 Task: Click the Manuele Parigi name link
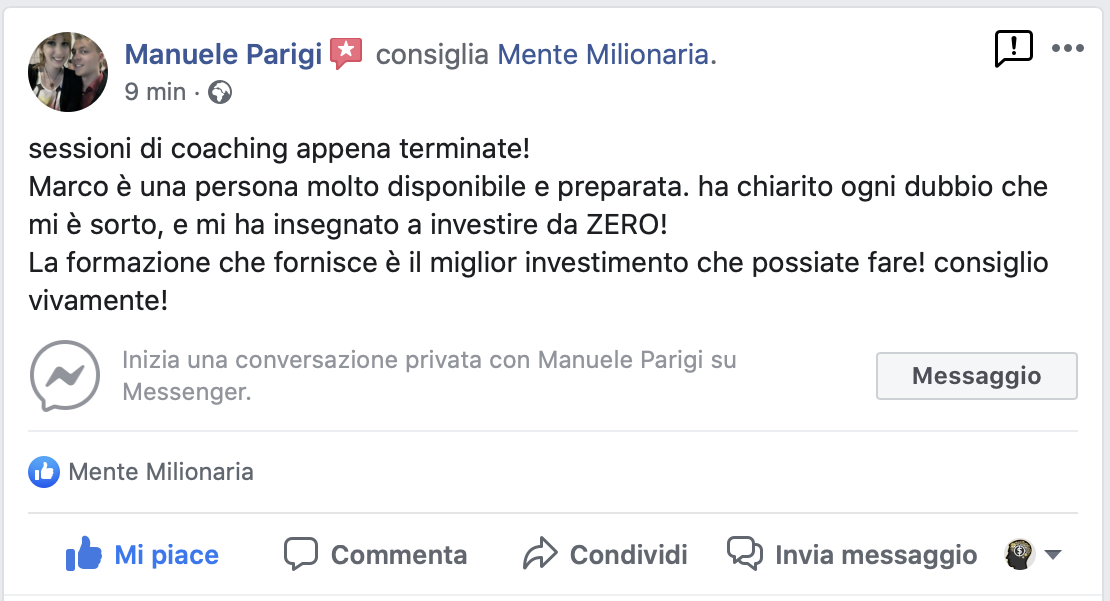223,54
